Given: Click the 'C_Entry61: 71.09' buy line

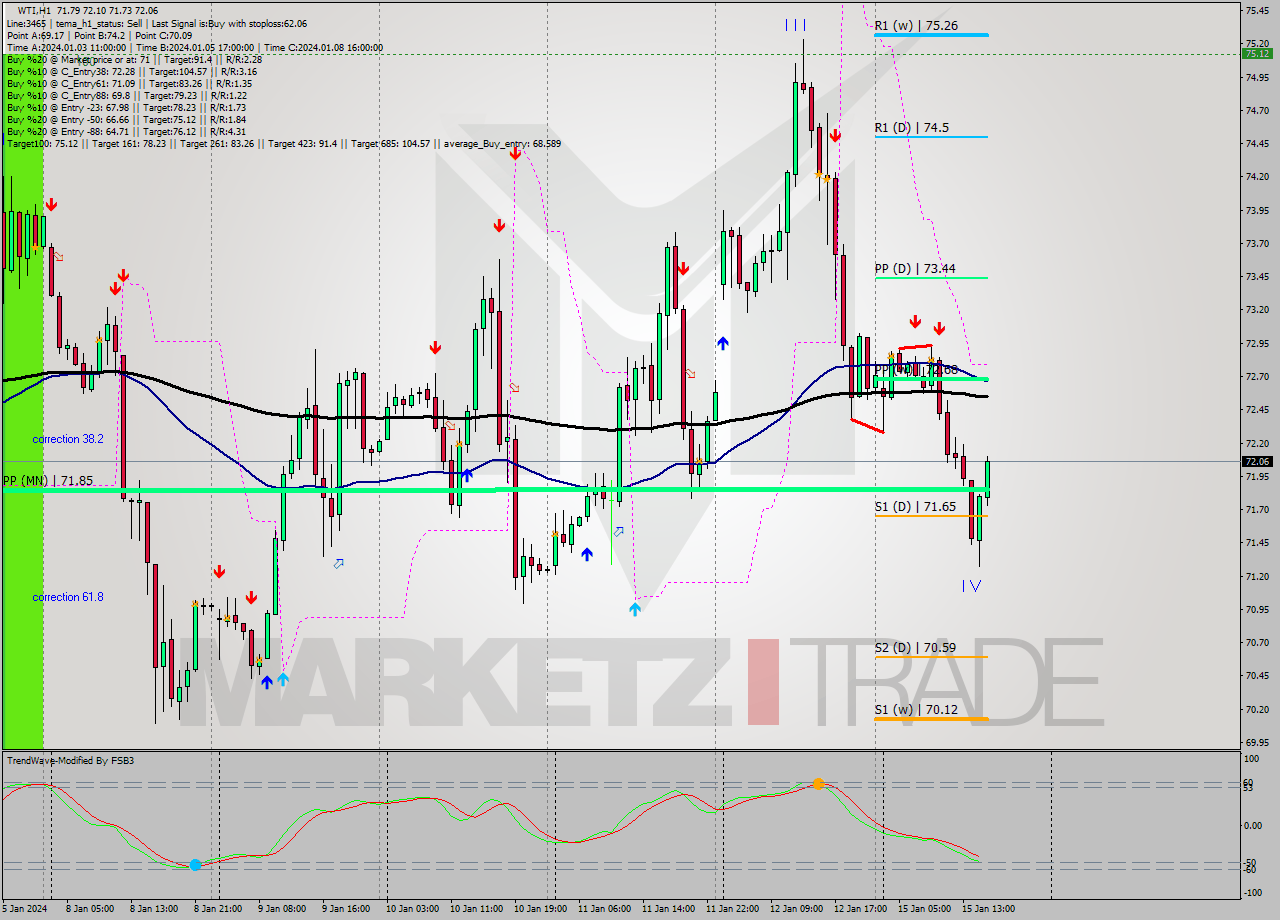Looking at the screenshot, I should pyautogui.click(x=131, y=83).
